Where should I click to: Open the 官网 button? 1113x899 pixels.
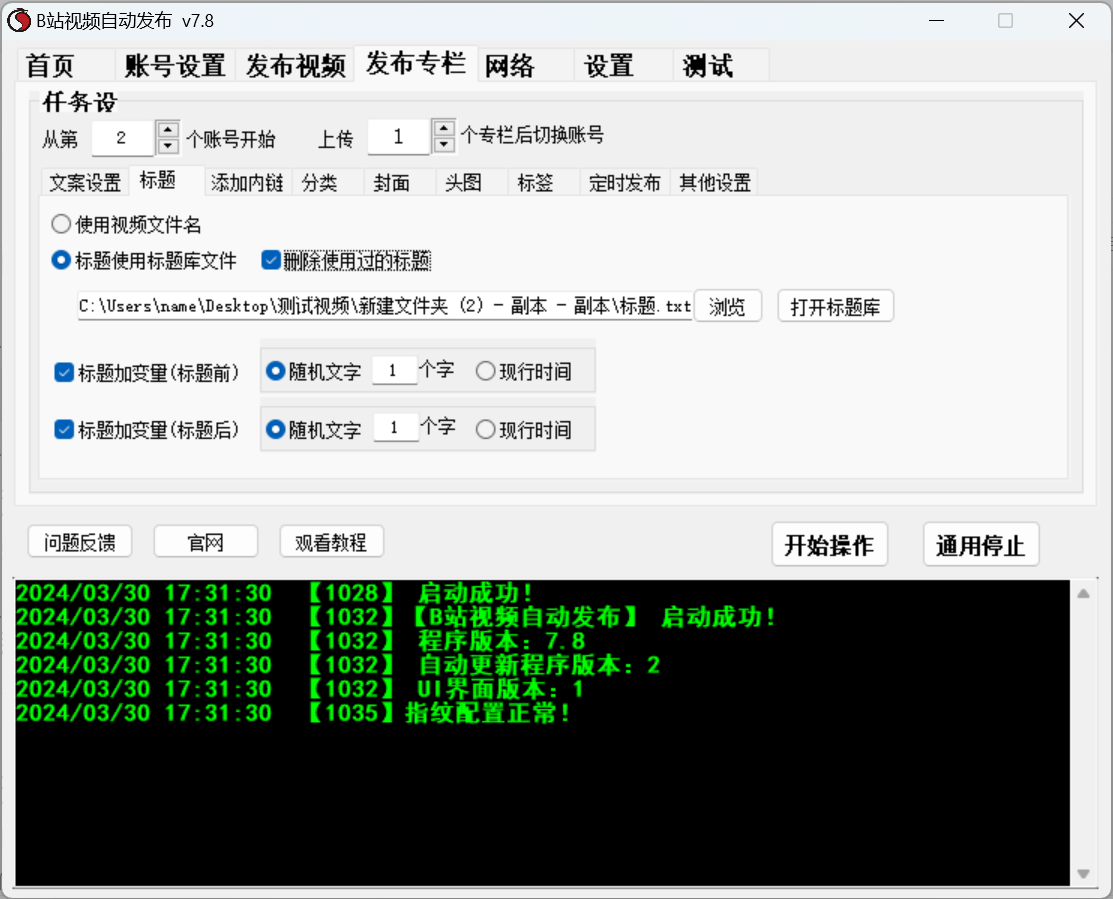[206, 542]
